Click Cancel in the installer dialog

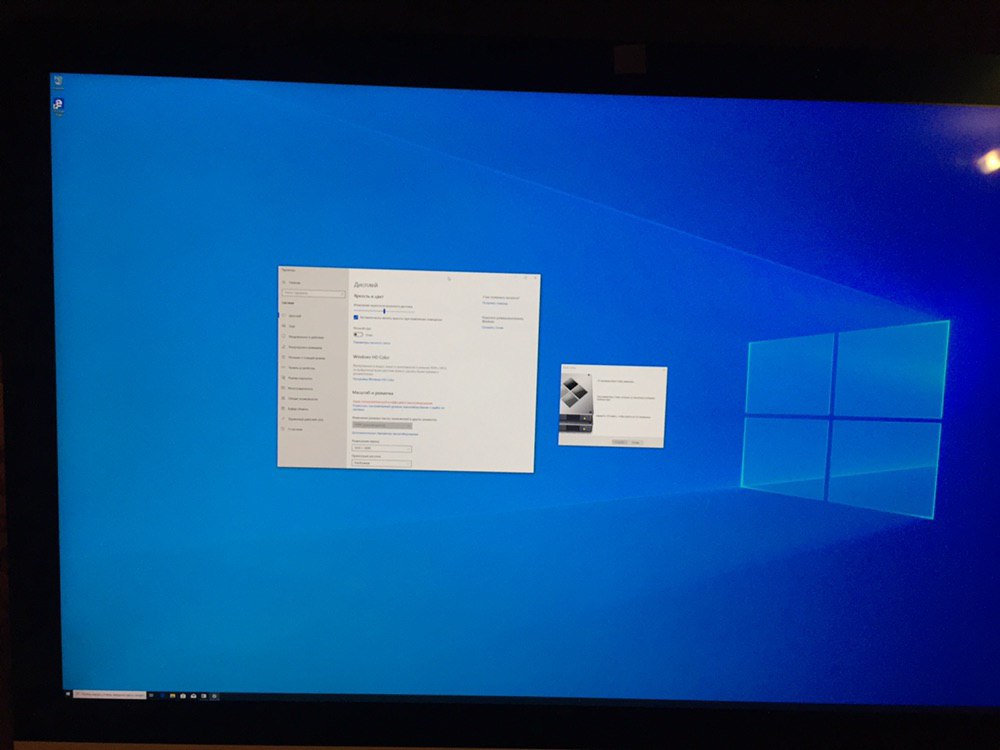click(636, 442)
